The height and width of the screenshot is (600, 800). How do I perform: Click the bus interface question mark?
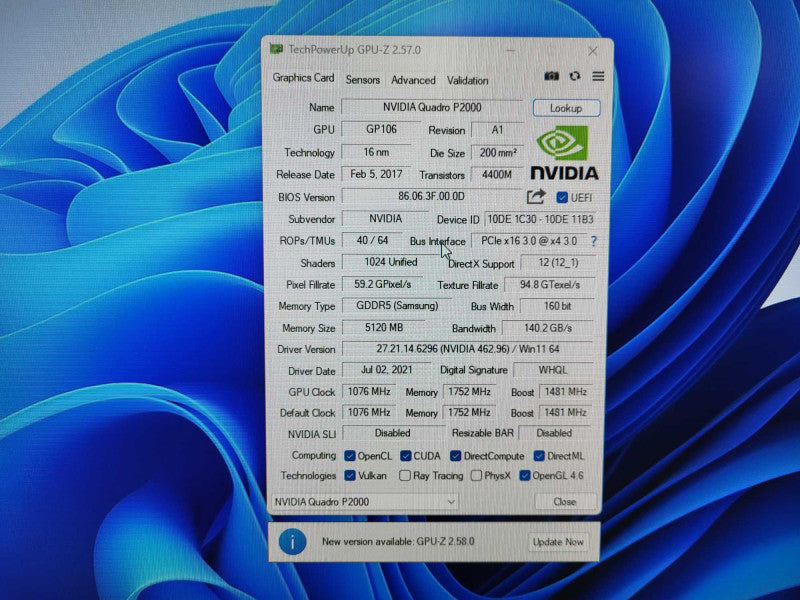[593, 241]
